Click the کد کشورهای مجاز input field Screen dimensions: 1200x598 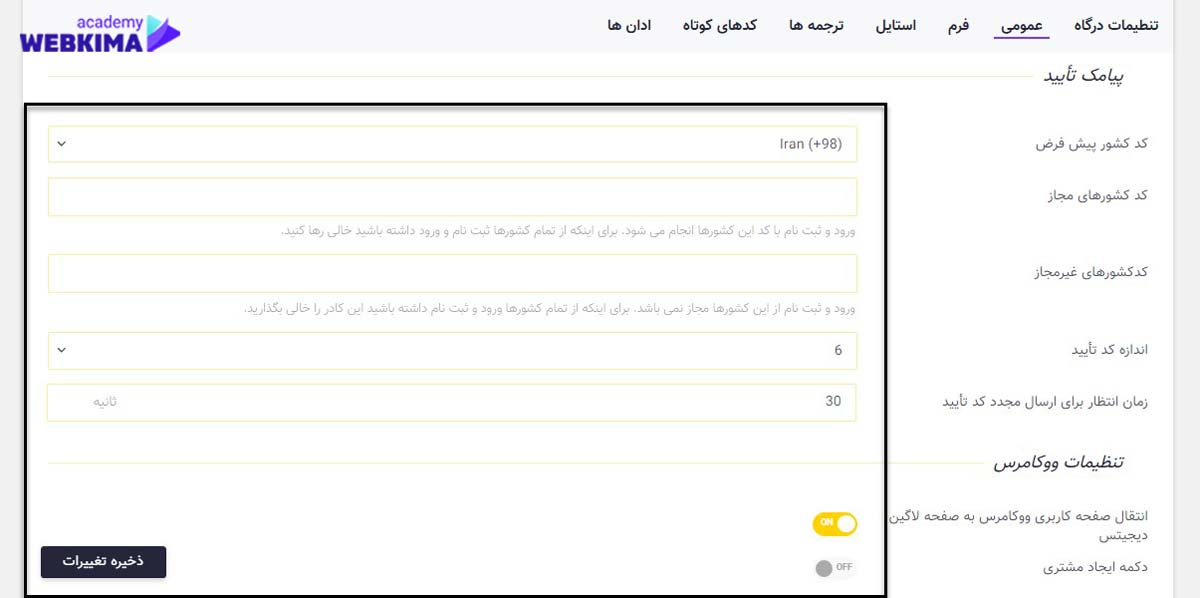(452, 197)
